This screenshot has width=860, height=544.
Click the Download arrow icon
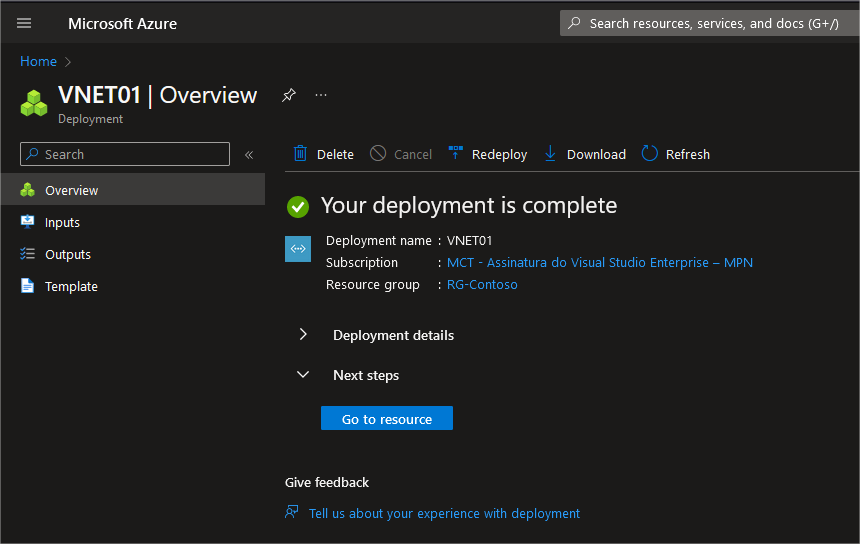point(550,154)
